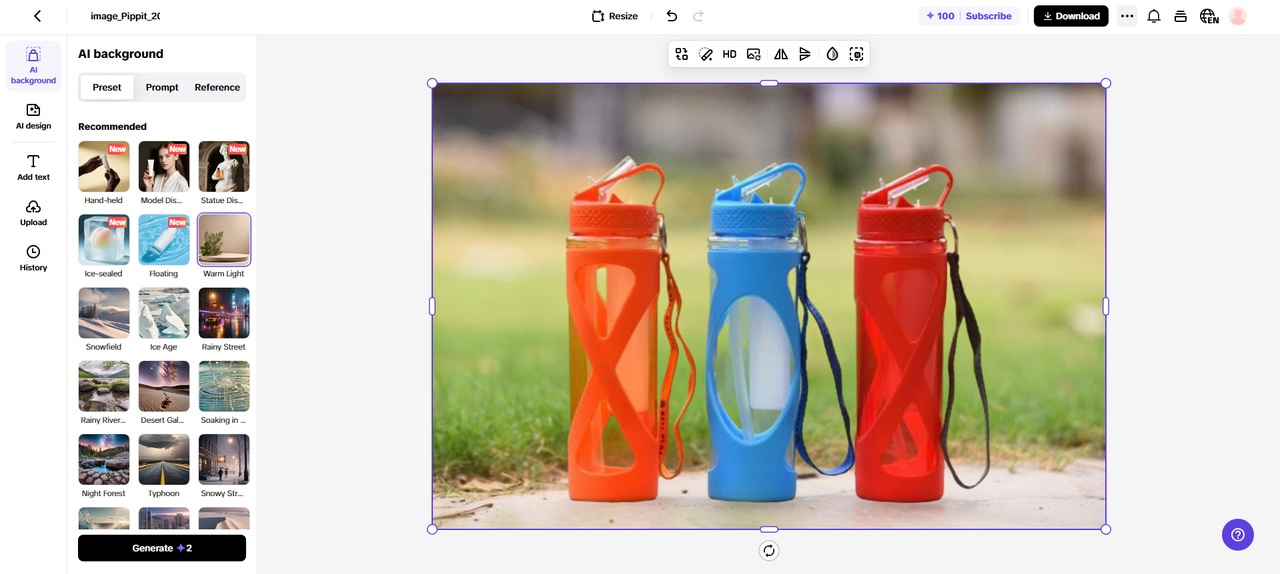
Task: Choose the Typhoon preset
Action: [x=164, y=459]
